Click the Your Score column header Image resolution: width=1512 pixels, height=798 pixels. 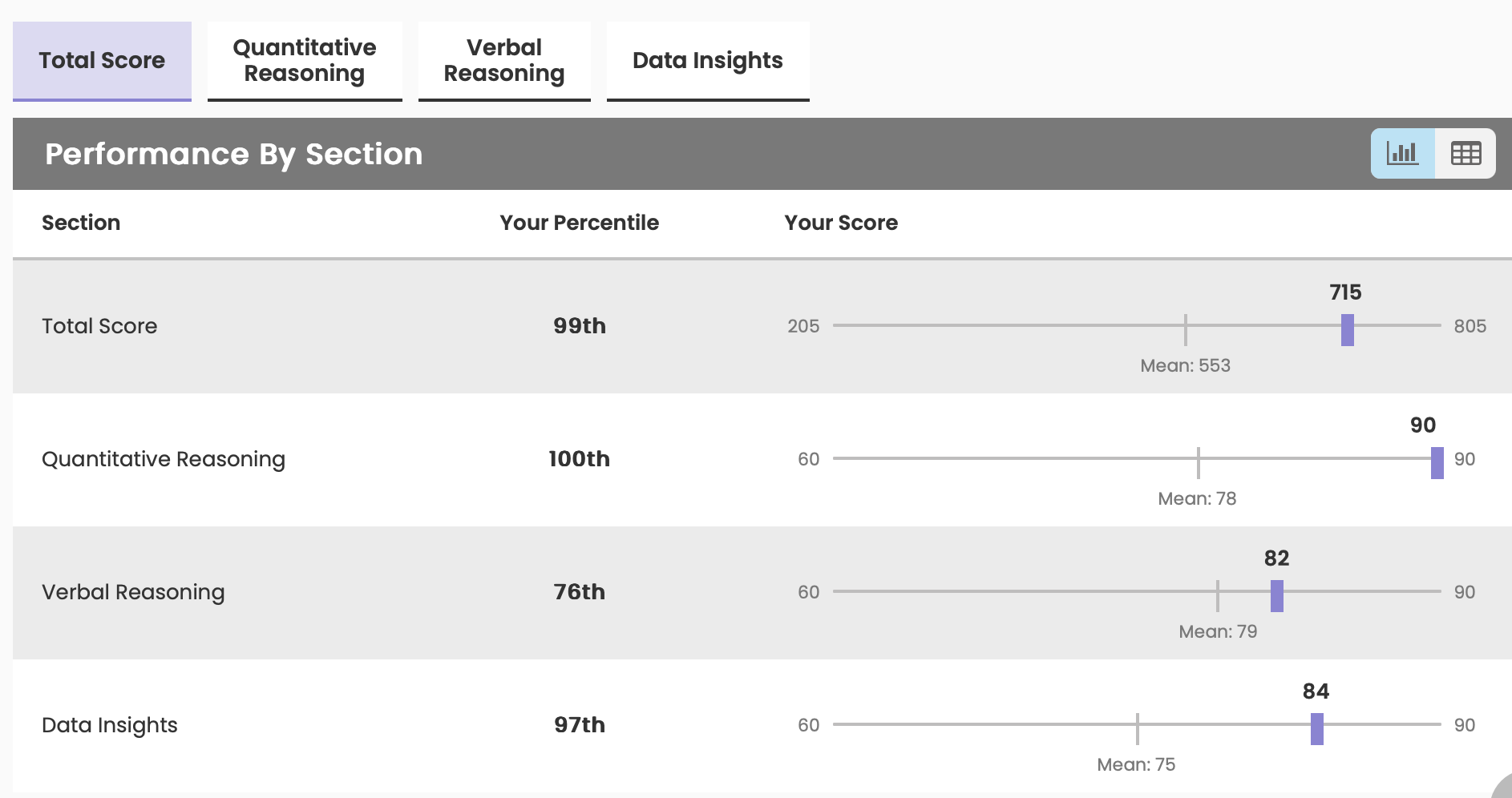click(x=841, y=223)
